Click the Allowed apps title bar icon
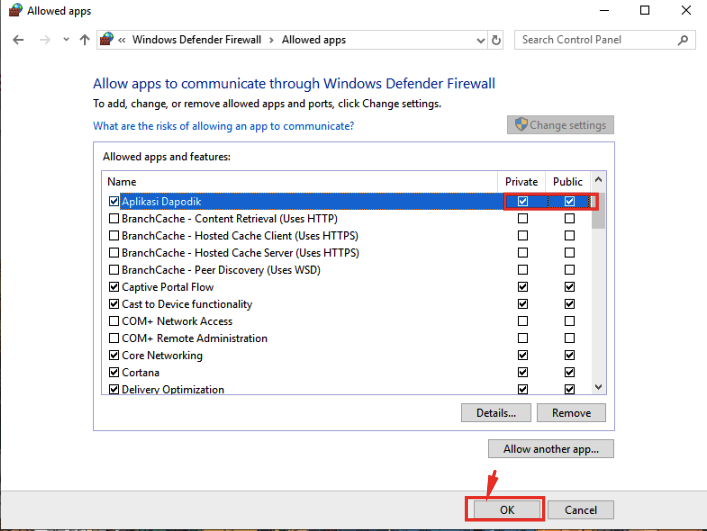The height and width of the screenshot is (531, 707). tap(15, 10)
